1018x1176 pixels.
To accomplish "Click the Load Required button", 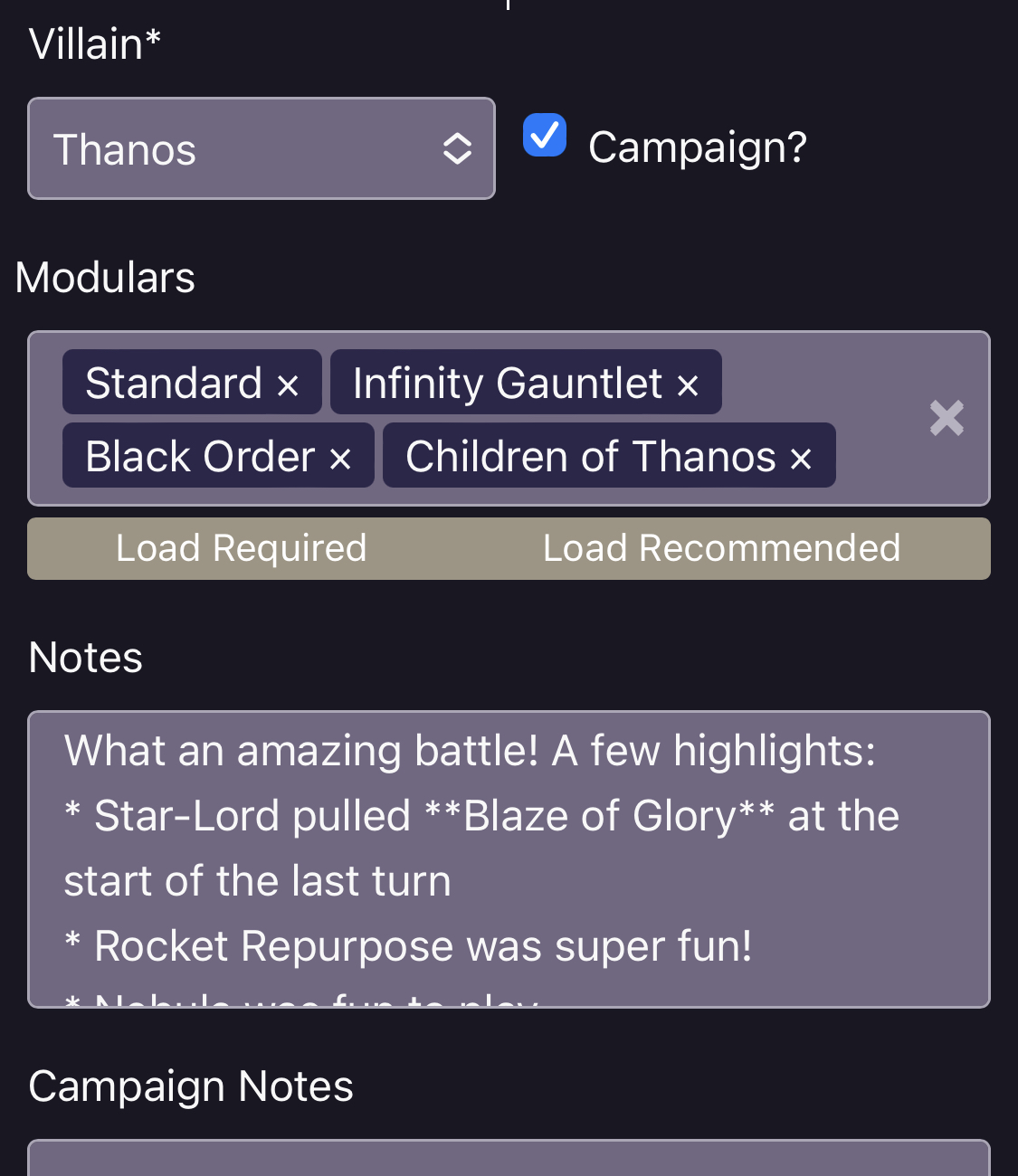I will 241,548.
